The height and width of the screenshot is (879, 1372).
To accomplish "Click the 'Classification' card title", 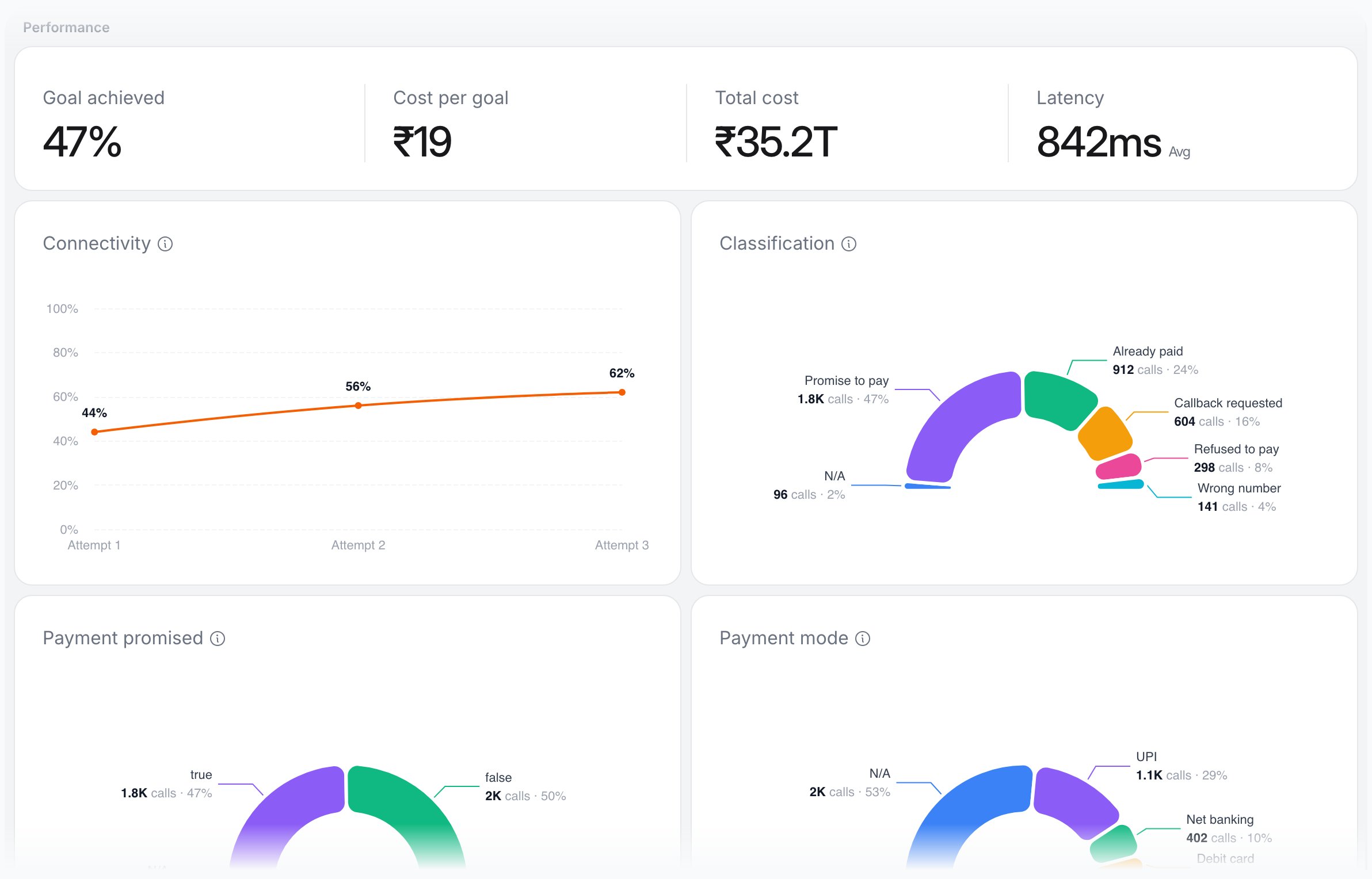I will (x=777, y=243).
